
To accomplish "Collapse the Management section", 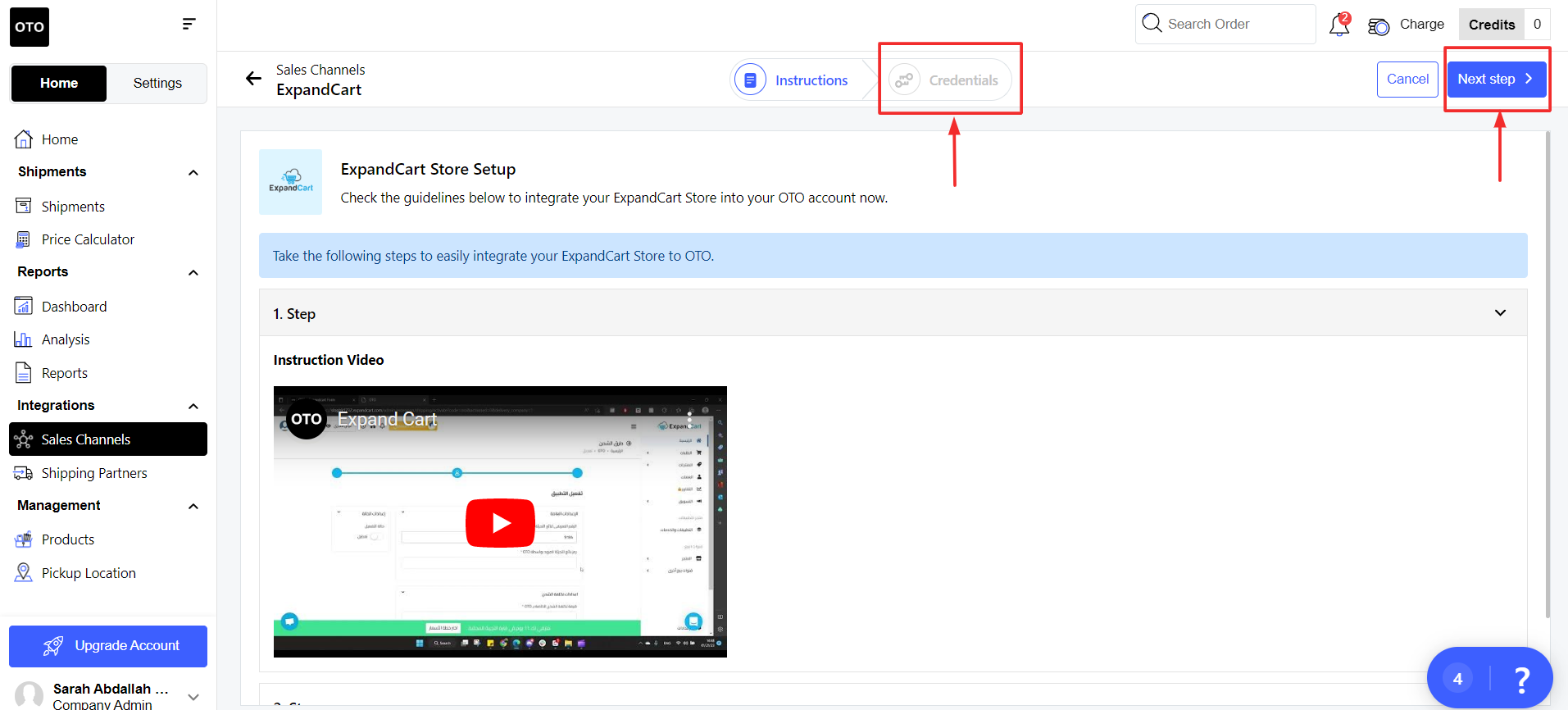I will (x=193, y=506).
